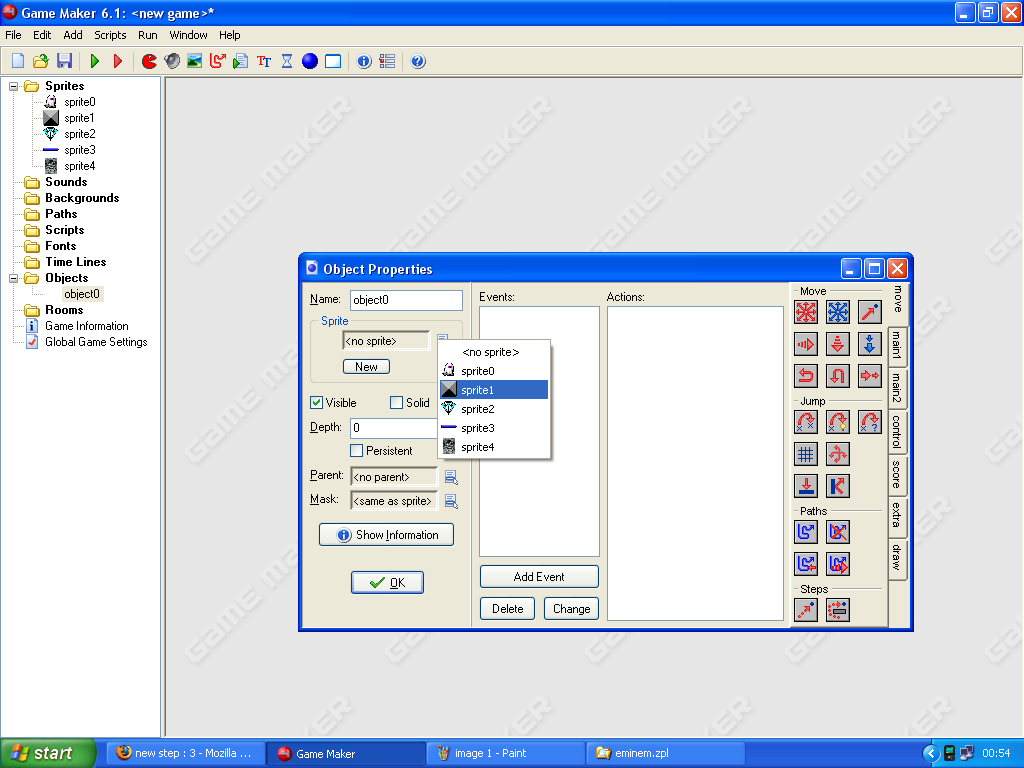Select Align to grid action
1024x768 pixels.
tap(806, 454)
